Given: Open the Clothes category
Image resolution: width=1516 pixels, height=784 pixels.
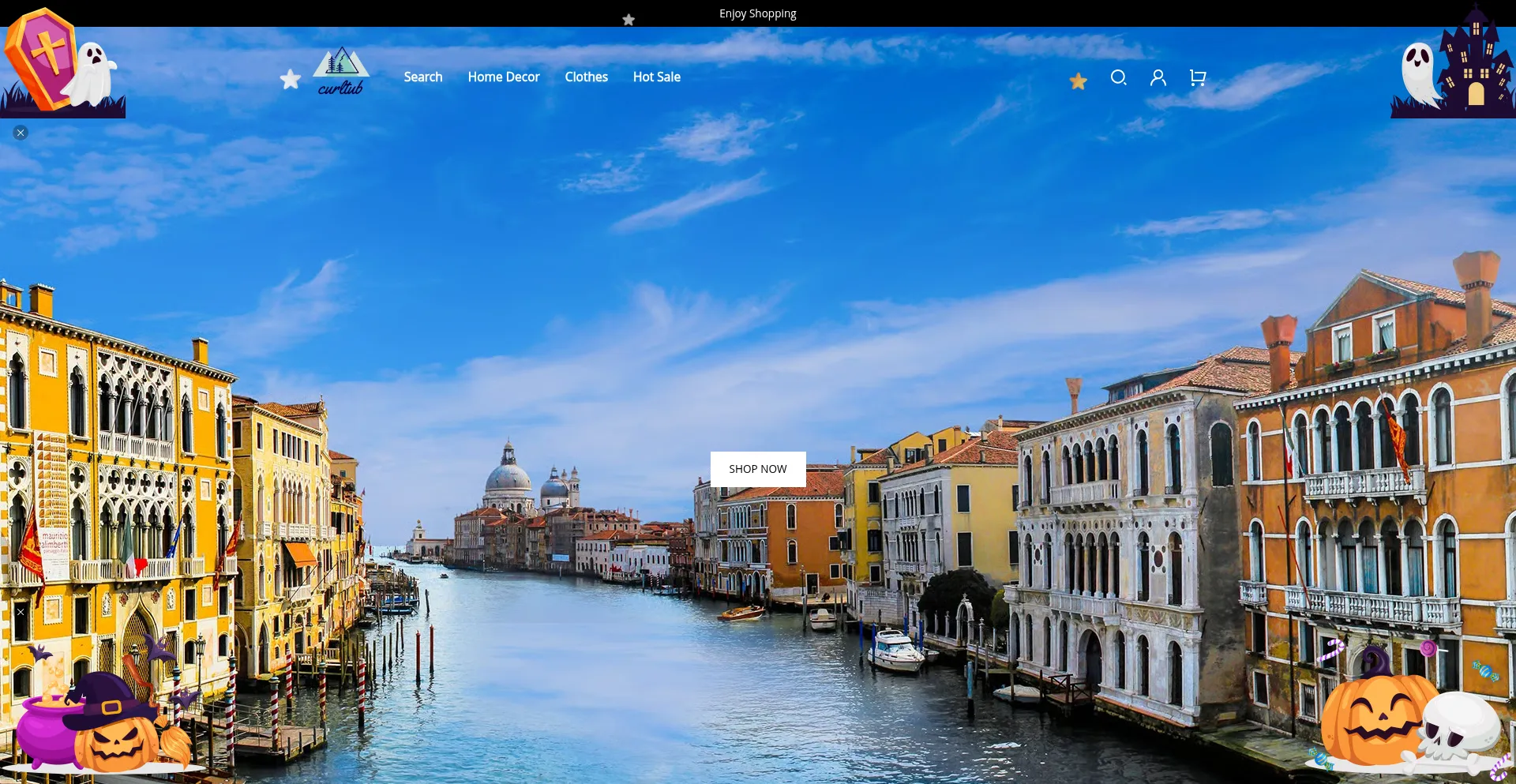Looking at the screenshot, I should click(x=586, y=77).
